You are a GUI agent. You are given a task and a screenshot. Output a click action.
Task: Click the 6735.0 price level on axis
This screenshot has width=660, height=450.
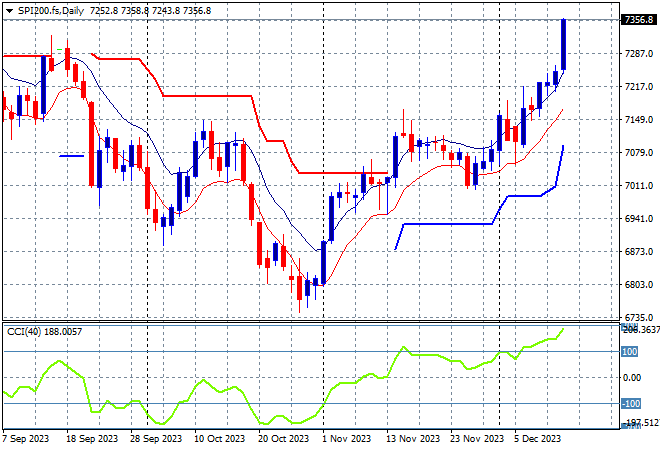[634, 317]
